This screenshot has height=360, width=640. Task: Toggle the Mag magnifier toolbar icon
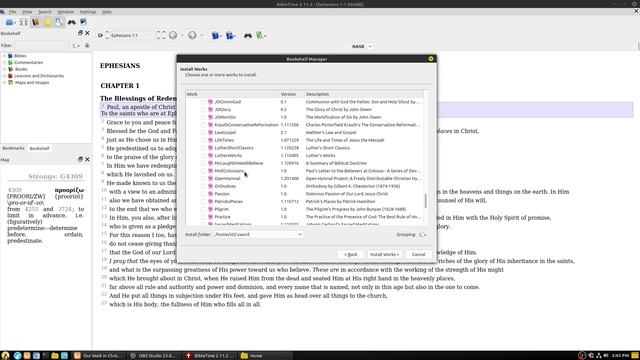59,22
